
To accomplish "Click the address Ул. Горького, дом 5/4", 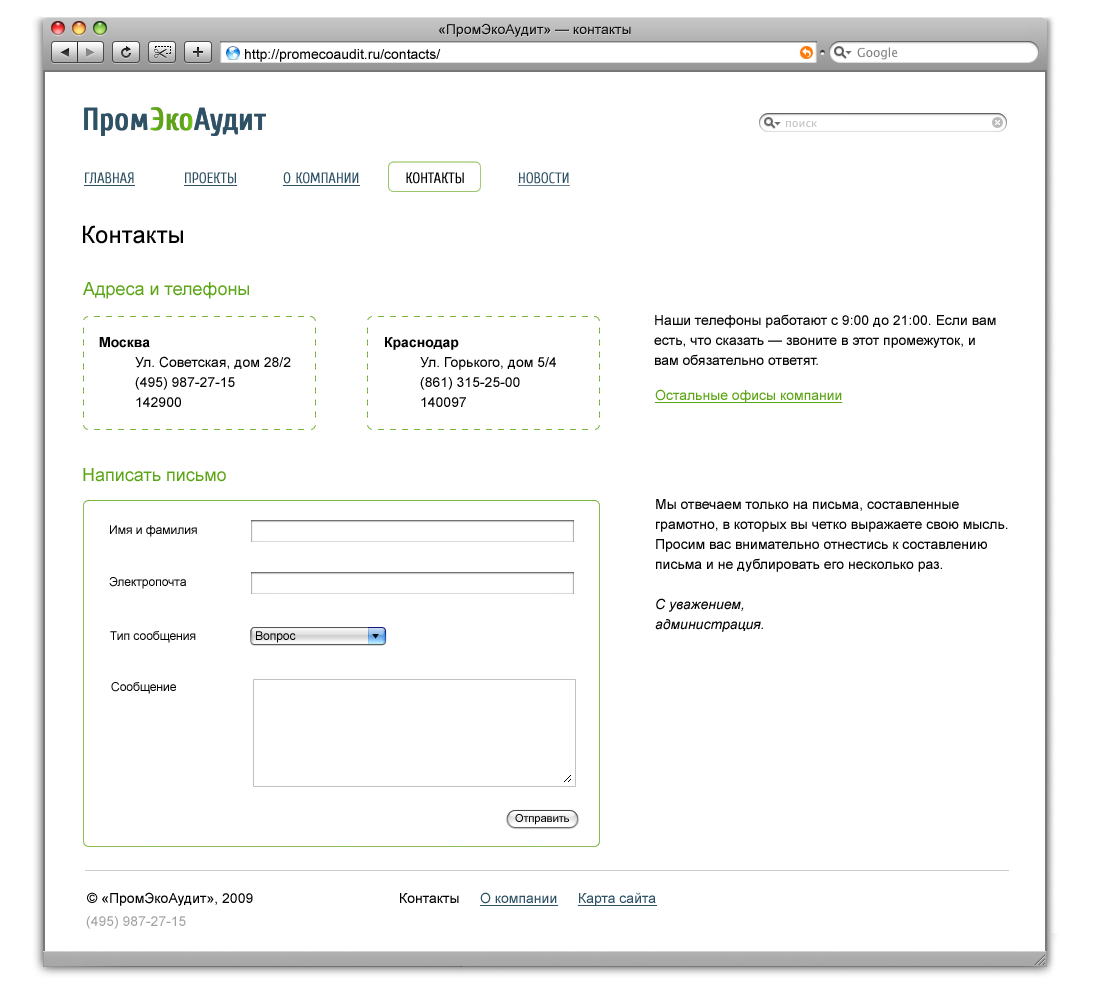I will point(488,362).
